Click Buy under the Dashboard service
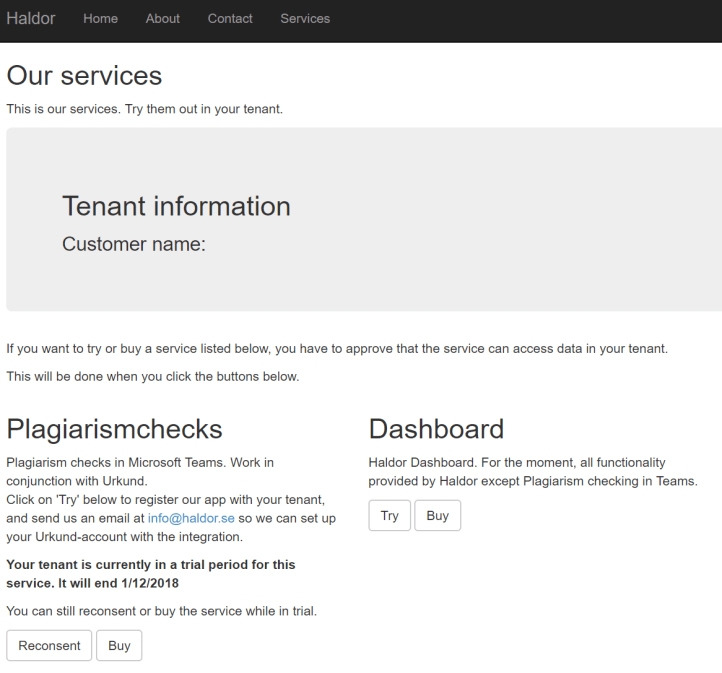The image size is (722, 673). pyautogui.click(x=437, y=515)
